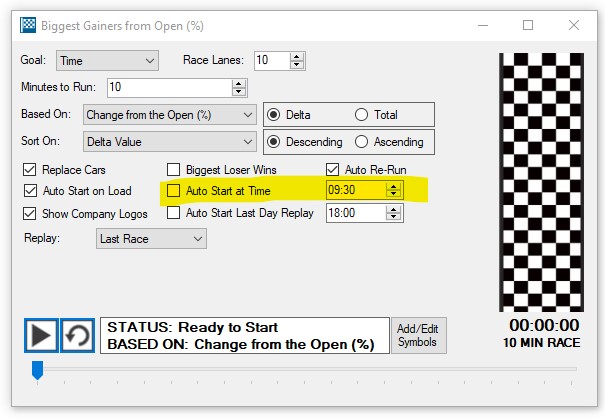Uncheck the Replace Cars checkbox
Screen dimensions: 605x419
pyautogui.click(x=30, y=170)
